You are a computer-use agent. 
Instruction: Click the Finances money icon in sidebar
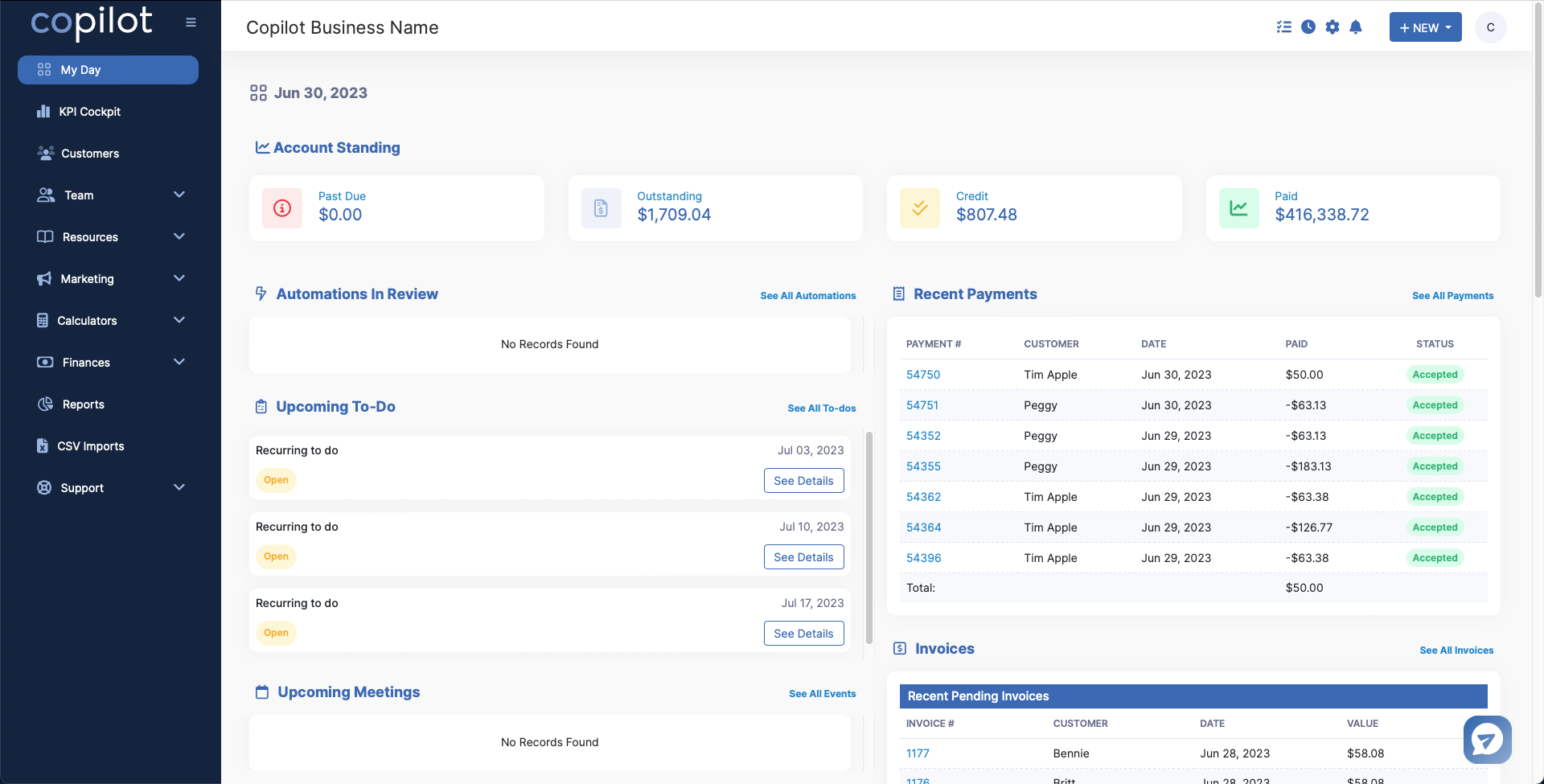[x=45, y=362]
